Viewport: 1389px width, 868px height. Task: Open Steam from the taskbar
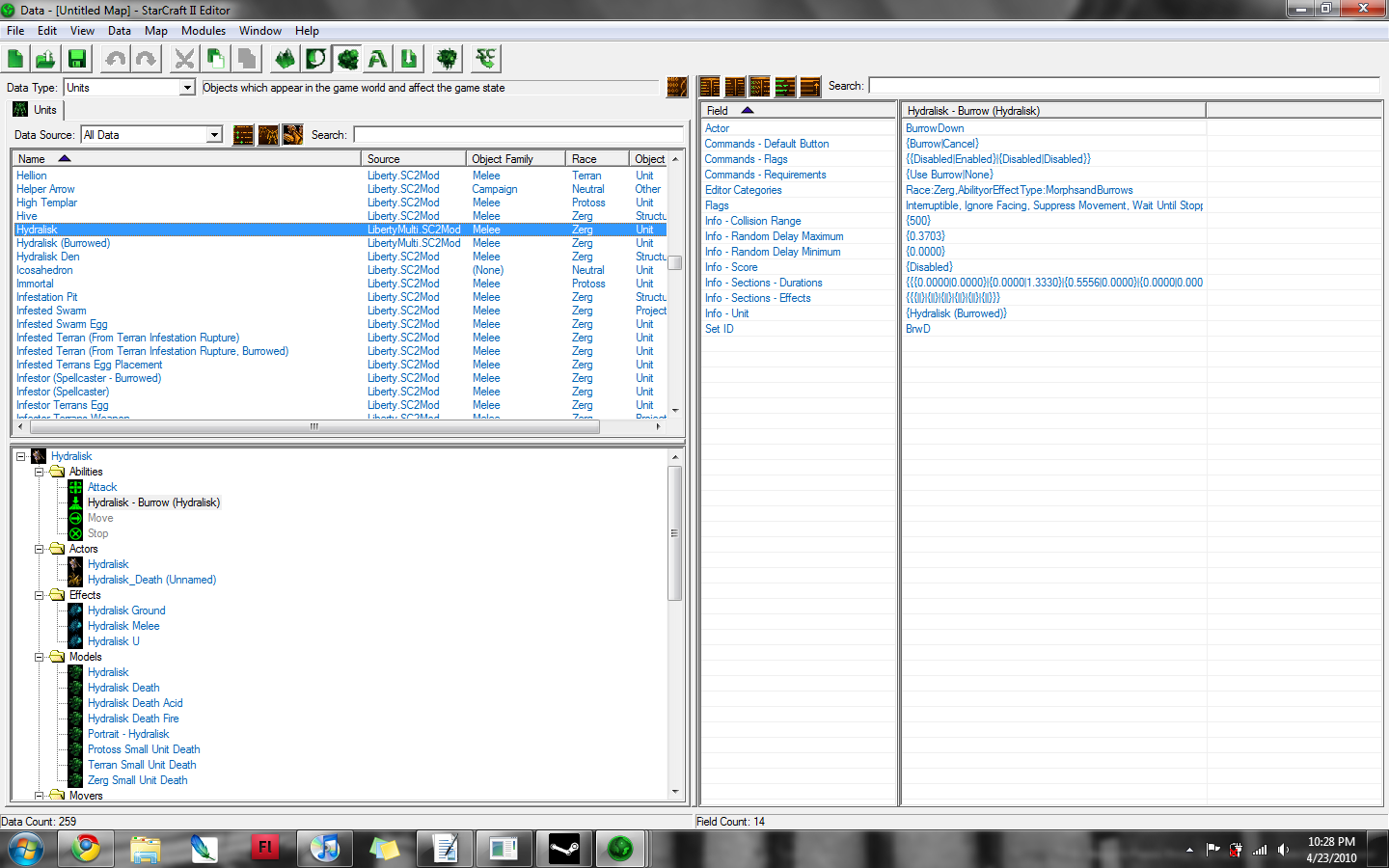tap(564, 849)
